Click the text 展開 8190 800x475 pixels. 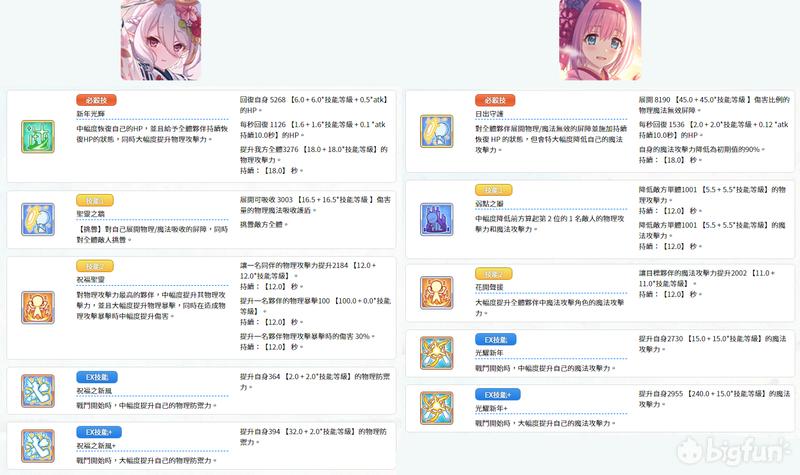click(x=655, y=99)
